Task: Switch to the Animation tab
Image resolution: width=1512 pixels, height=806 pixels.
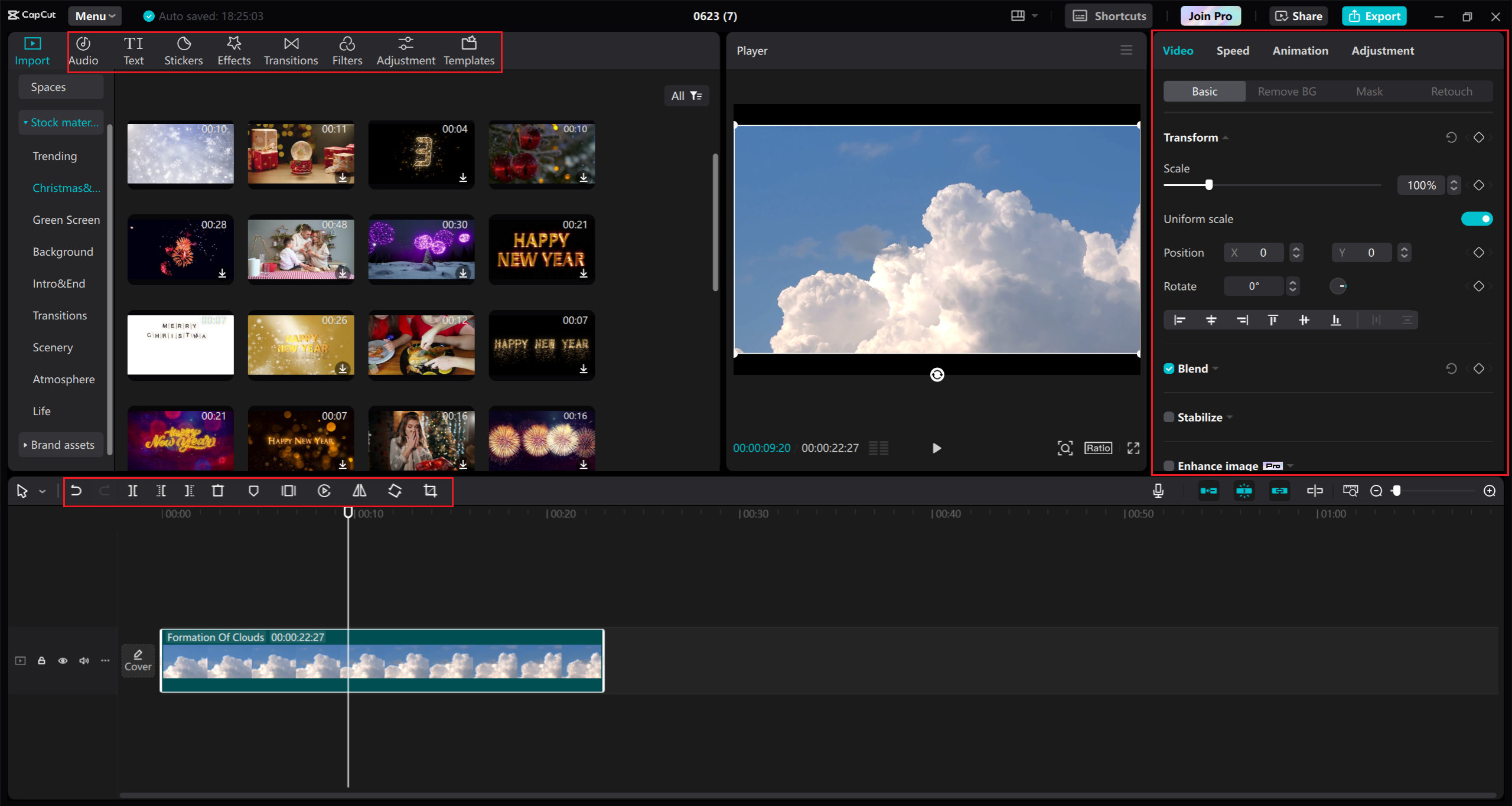Action: pos(1300,51)
